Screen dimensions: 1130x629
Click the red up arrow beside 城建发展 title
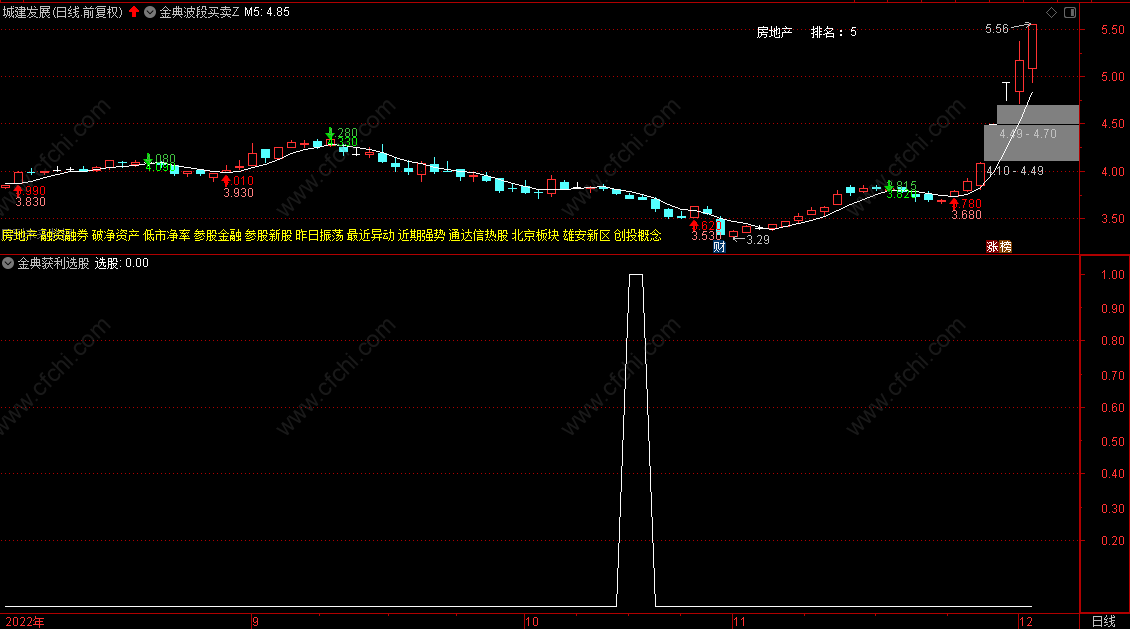click(134, 12)
